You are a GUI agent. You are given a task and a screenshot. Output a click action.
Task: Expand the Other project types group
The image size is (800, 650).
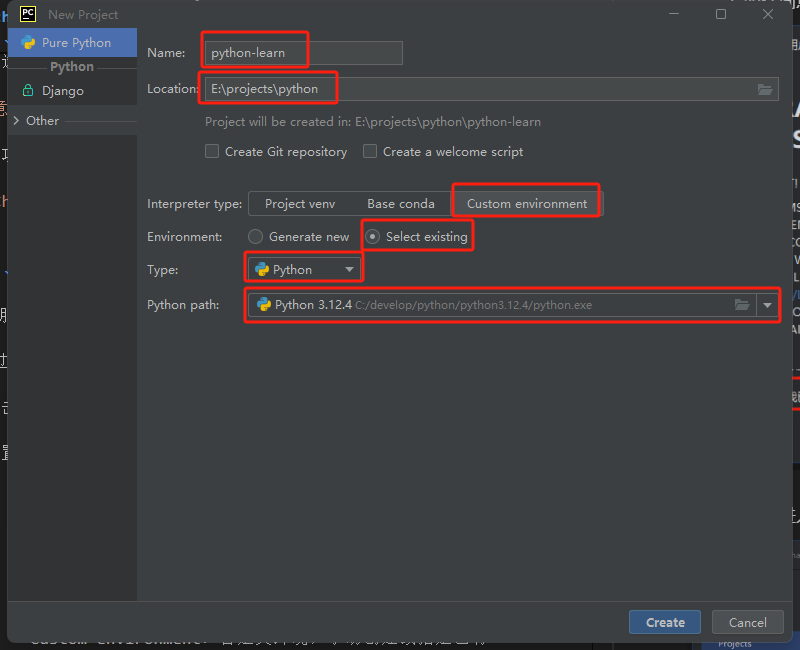point(15,121)
